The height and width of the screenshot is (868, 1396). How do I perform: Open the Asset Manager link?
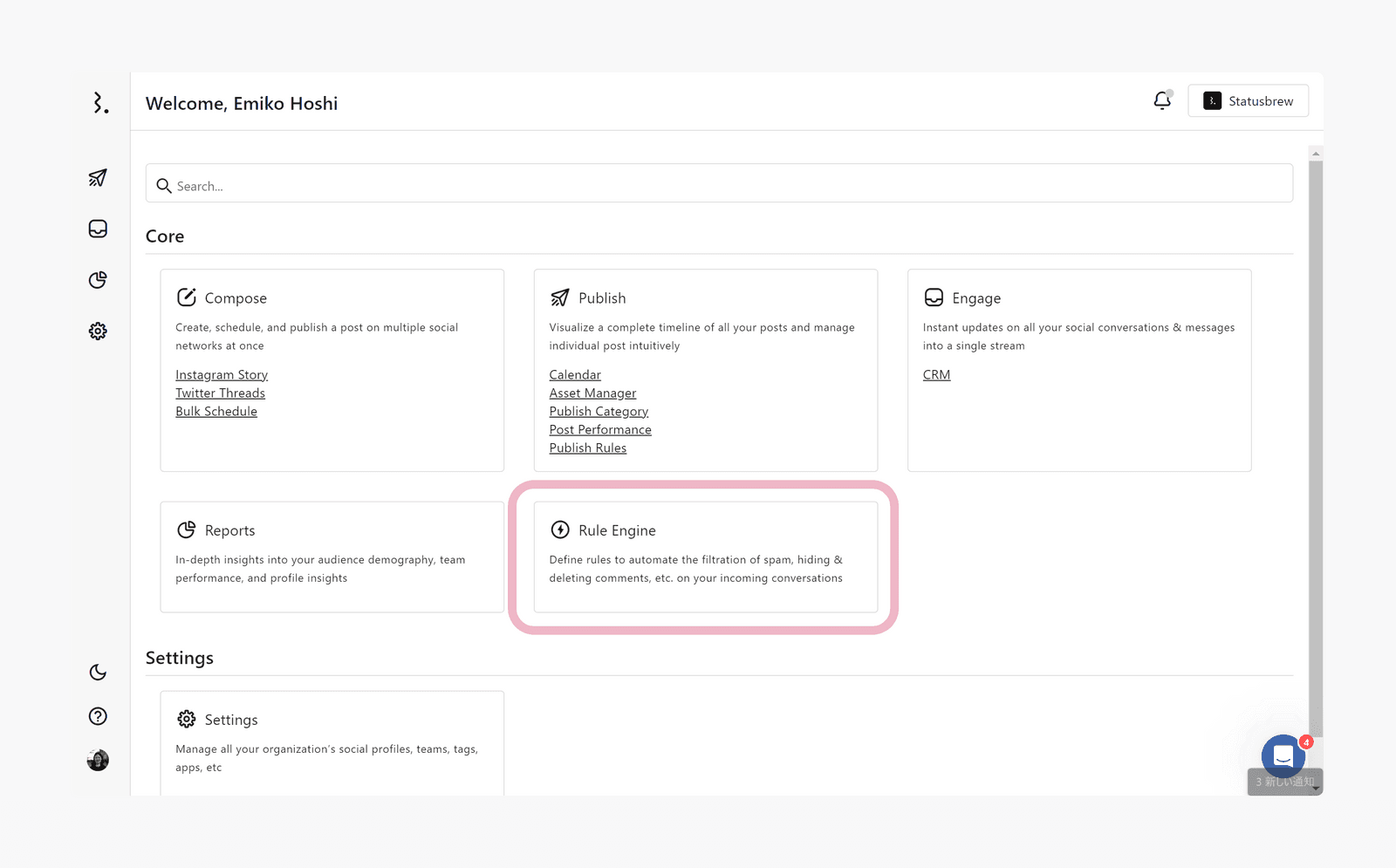click(592, 393)
